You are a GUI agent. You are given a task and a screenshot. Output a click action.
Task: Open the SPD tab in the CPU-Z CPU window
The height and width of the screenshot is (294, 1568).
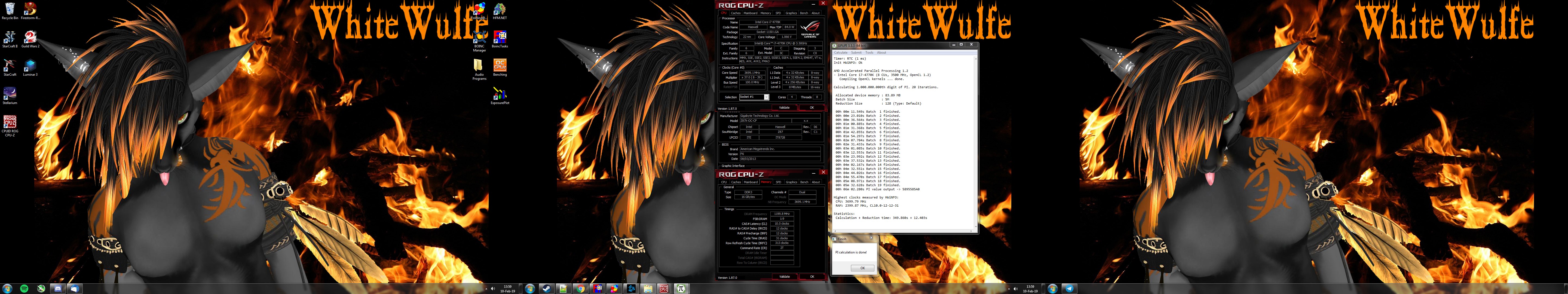[778, 13]
